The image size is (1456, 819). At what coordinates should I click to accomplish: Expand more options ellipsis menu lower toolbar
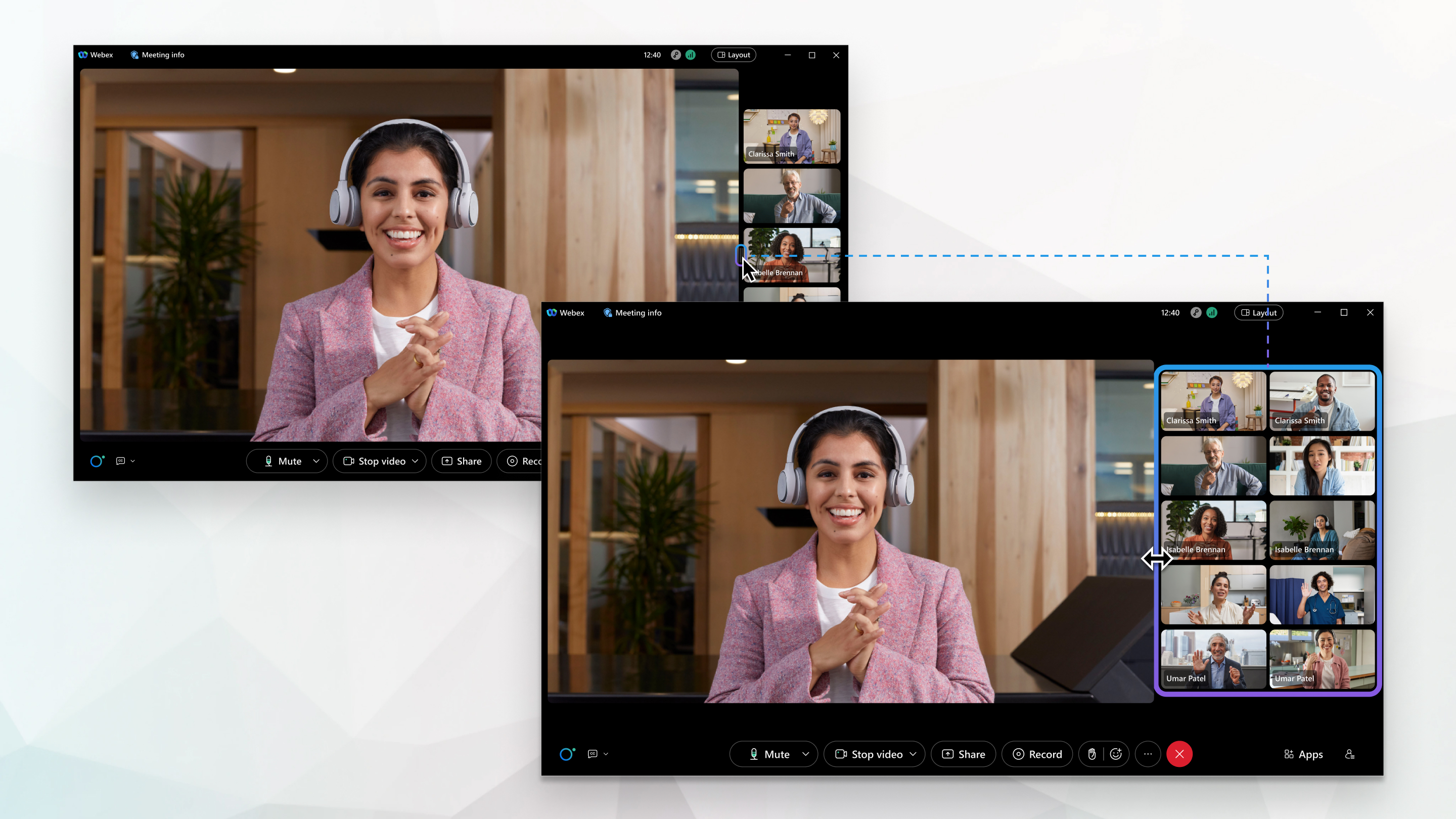pos(1148,754)
